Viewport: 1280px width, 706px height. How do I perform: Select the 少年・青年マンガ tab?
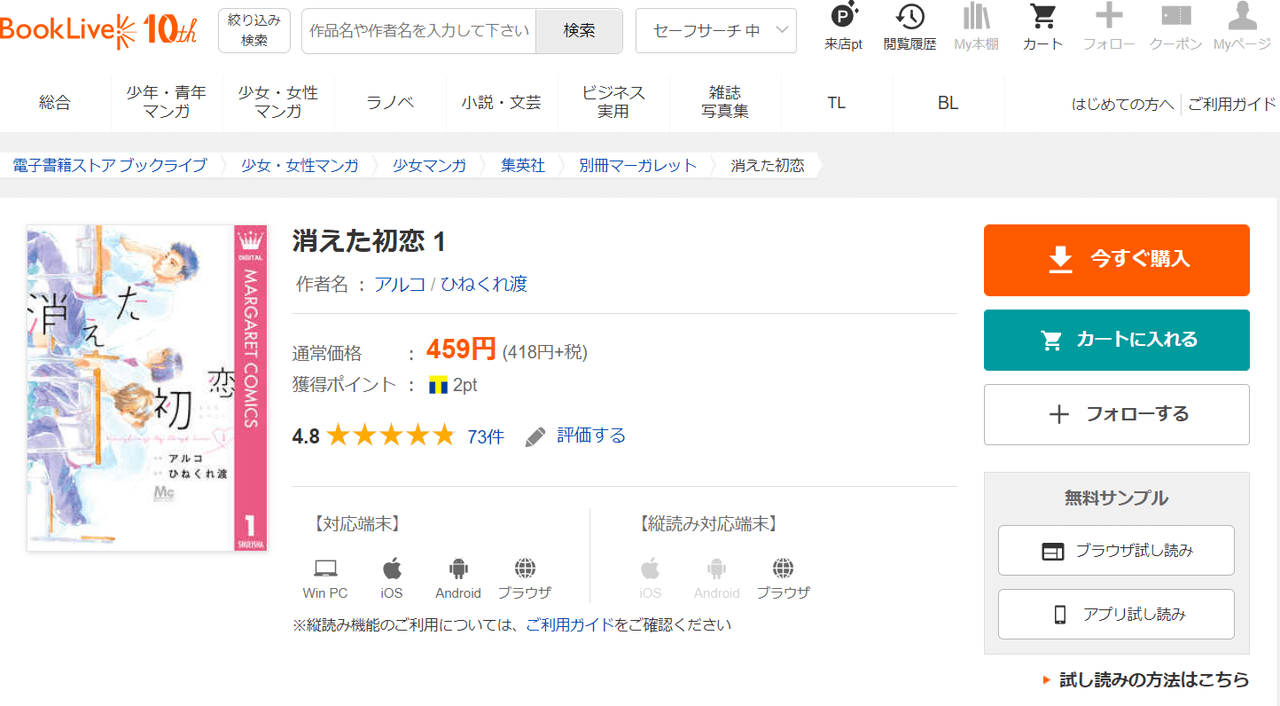tap(166, 102)
